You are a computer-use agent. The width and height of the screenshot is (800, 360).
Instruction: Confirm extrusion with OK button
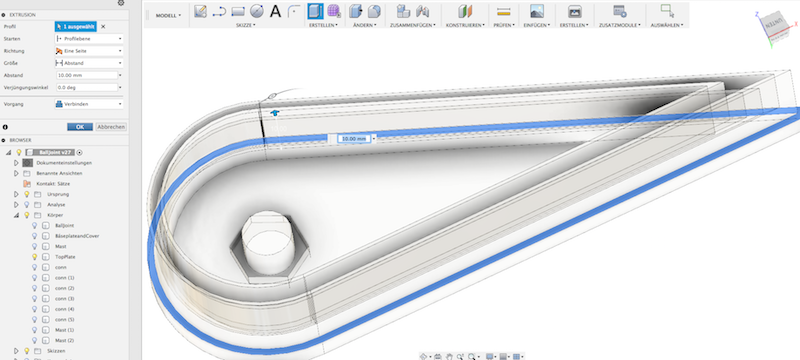[80, 127]
